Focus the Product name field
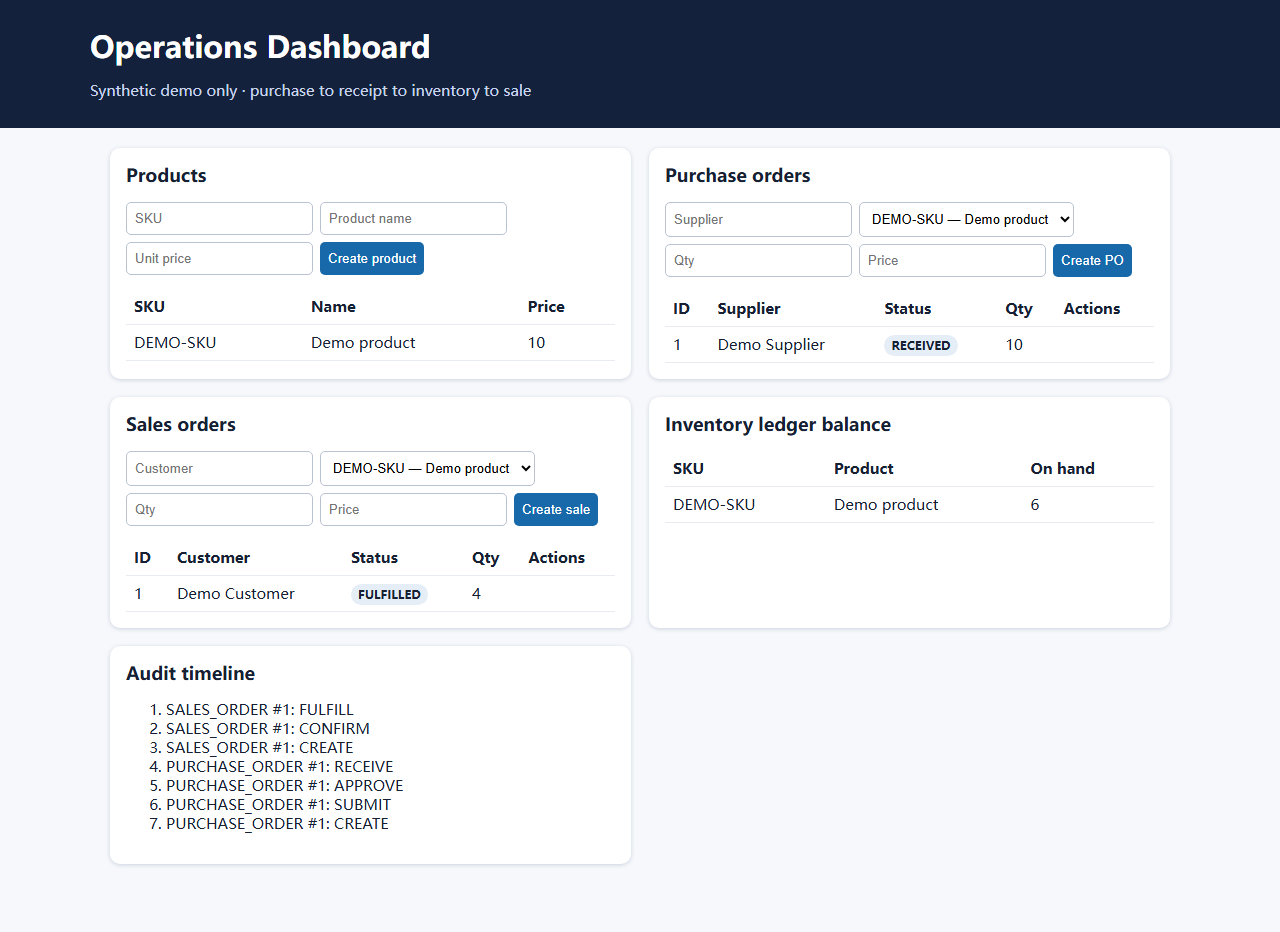This screenshot has height=932, width=1280. [x=413, y=218]
